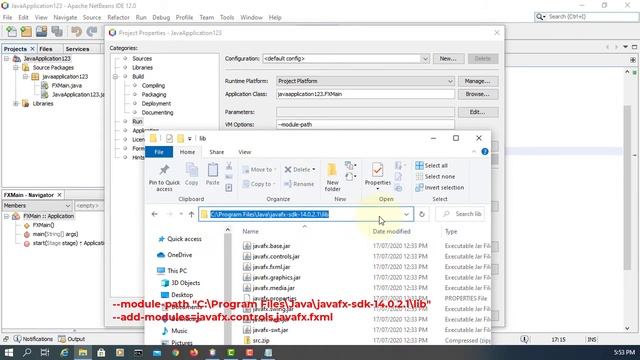The height and width of the screenshot is (360, 640).
Task: Select the Packaging category under Build
Action: [x=154, y=95]
